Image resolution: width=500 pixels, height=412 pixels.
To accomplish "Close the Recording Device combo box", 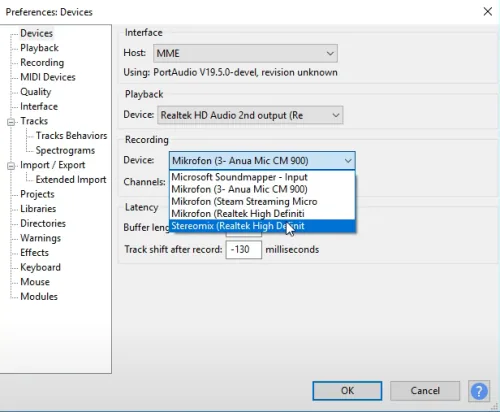I will pos(262,161).
